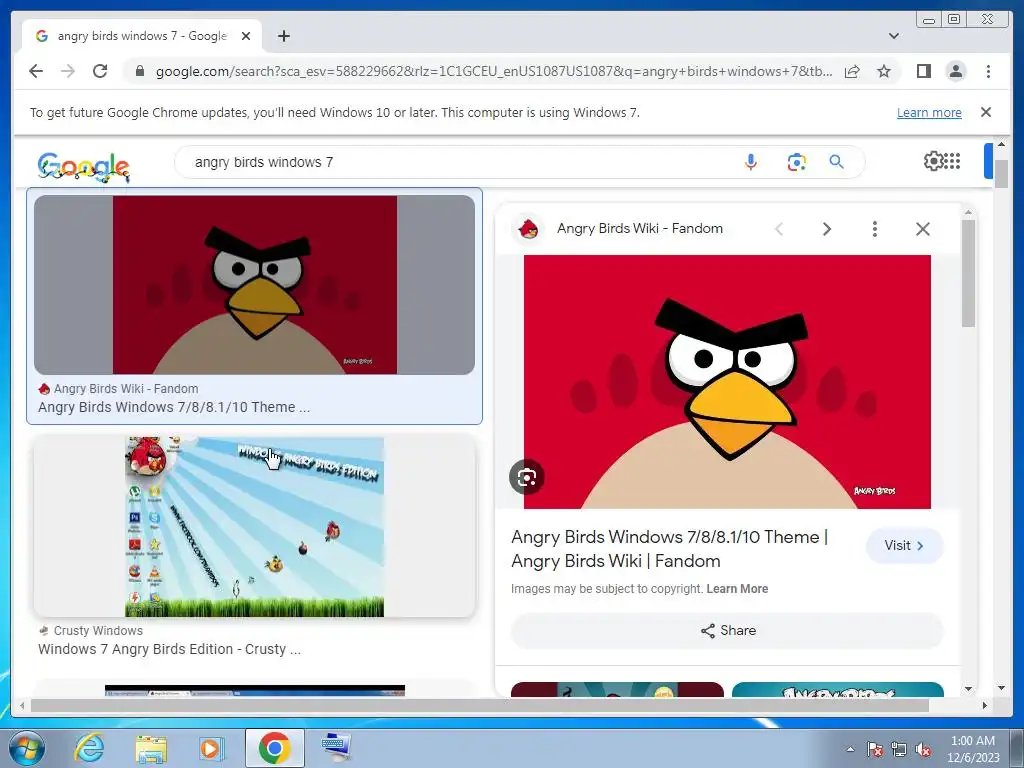Expand the tab search dropdown arrow
1024x768 pixels.
[894, 36]
